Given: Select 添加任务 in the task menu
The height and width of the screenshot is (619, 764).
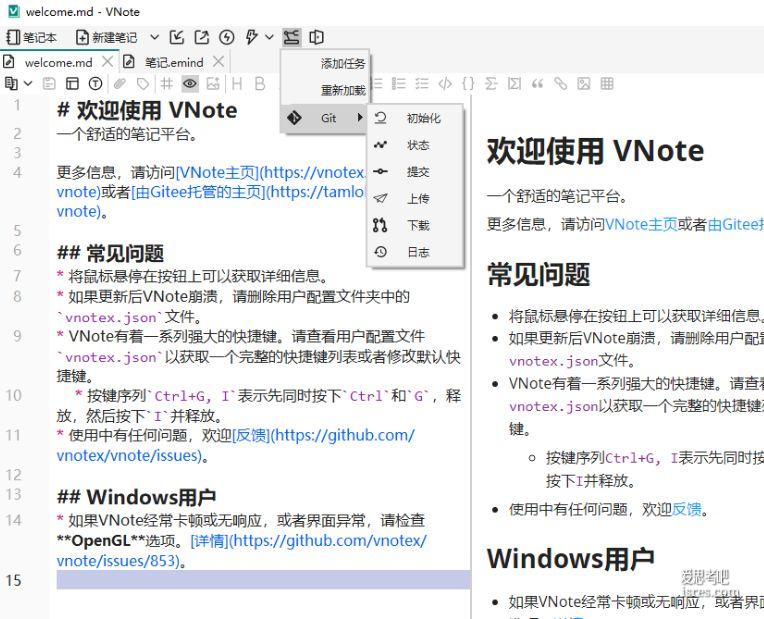Looking at the screenshot, I should (325, 63).
